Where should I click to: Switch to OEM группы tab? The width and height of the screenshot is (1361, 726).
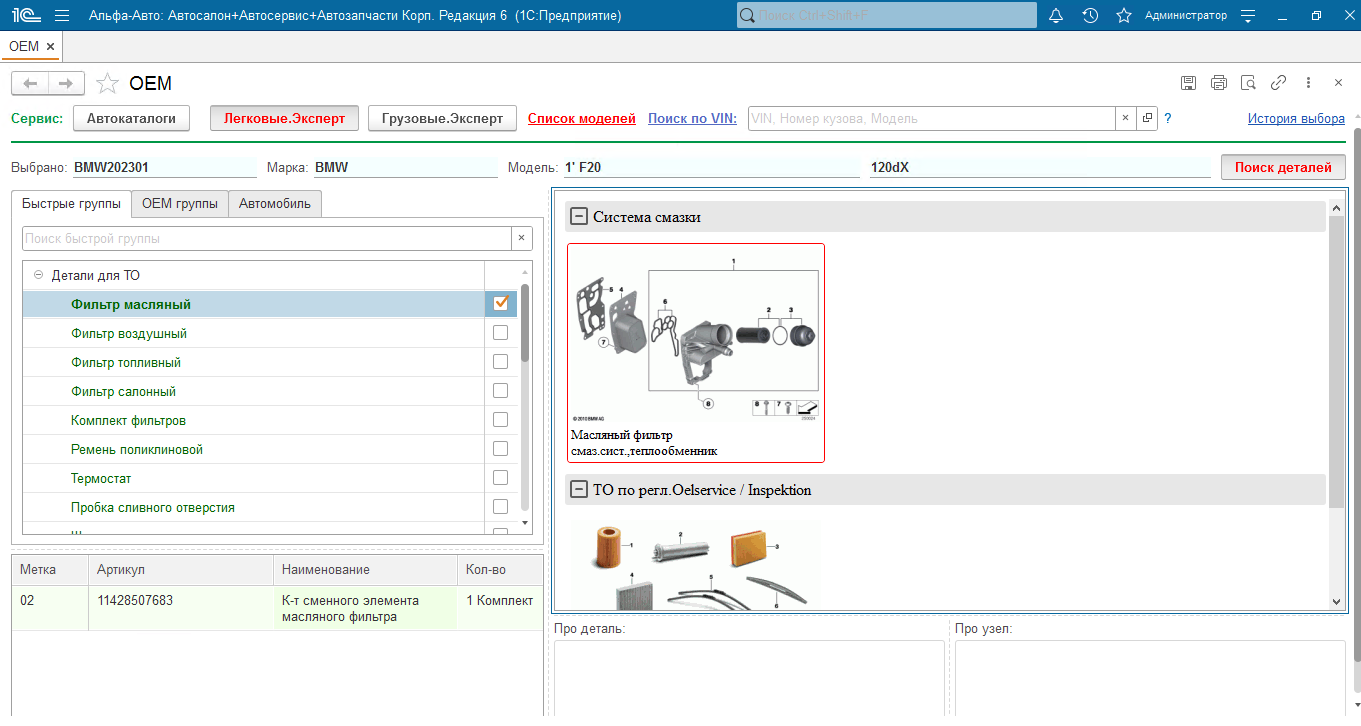(x=180, y=204)
